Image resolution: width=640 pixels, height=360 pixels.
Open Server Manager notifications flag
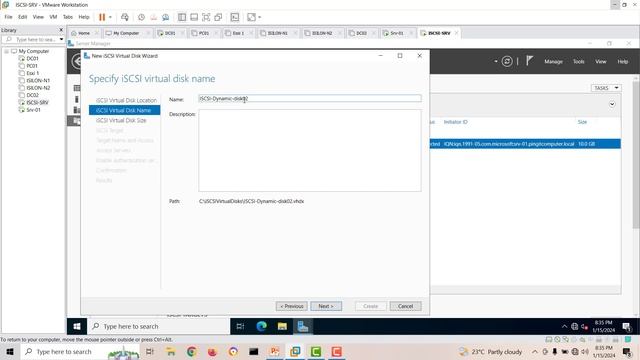529,61
